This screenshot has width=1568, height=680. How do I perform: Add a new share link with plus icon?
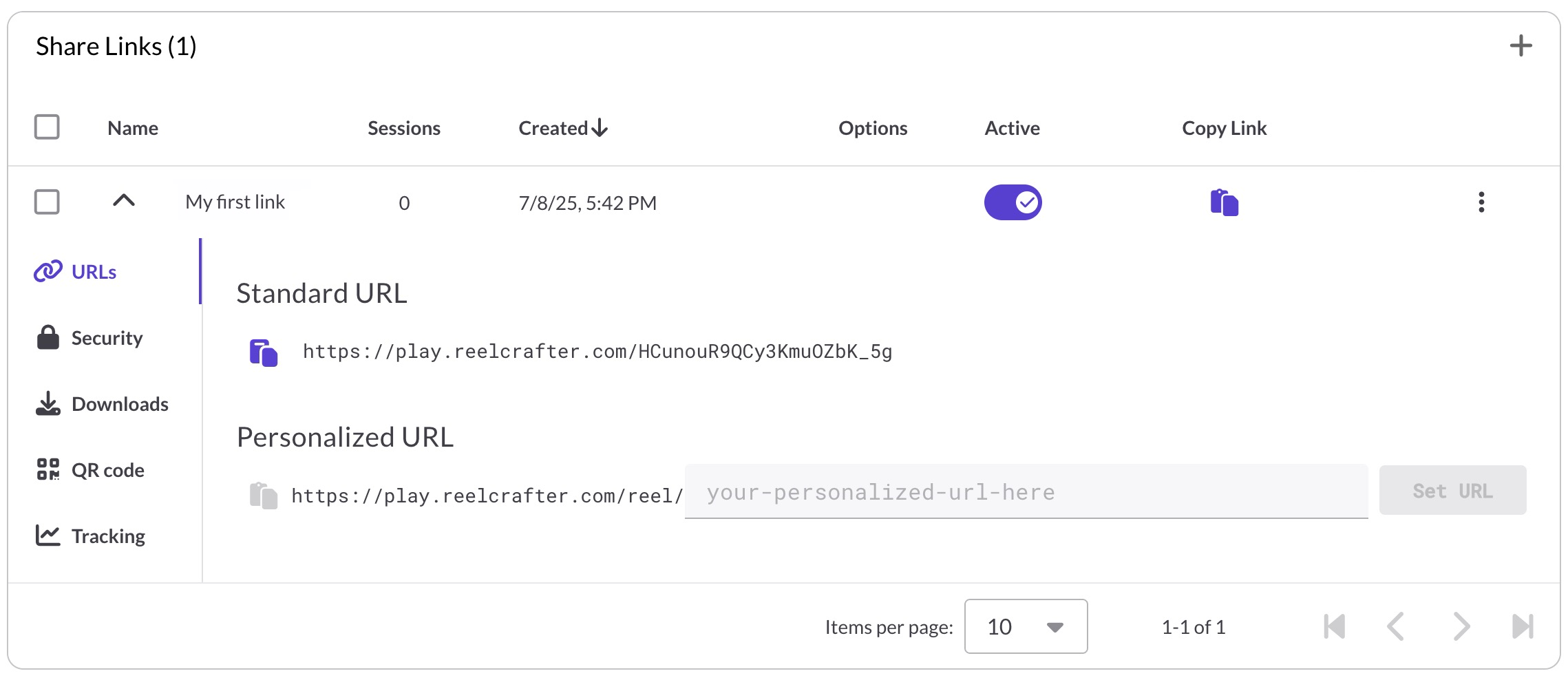pos(1521,46)
